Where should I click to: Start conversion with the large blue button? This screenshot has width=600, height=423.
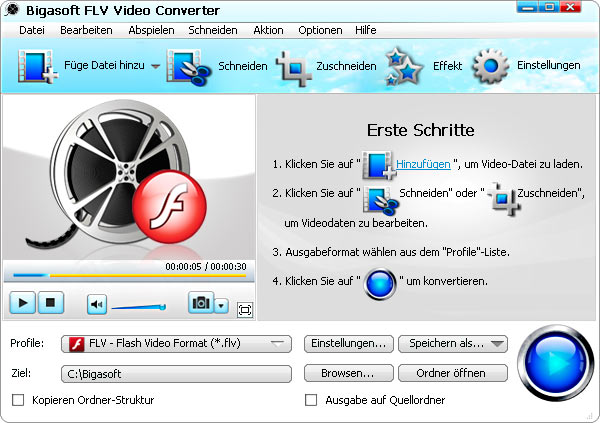[x=555, y=363]
